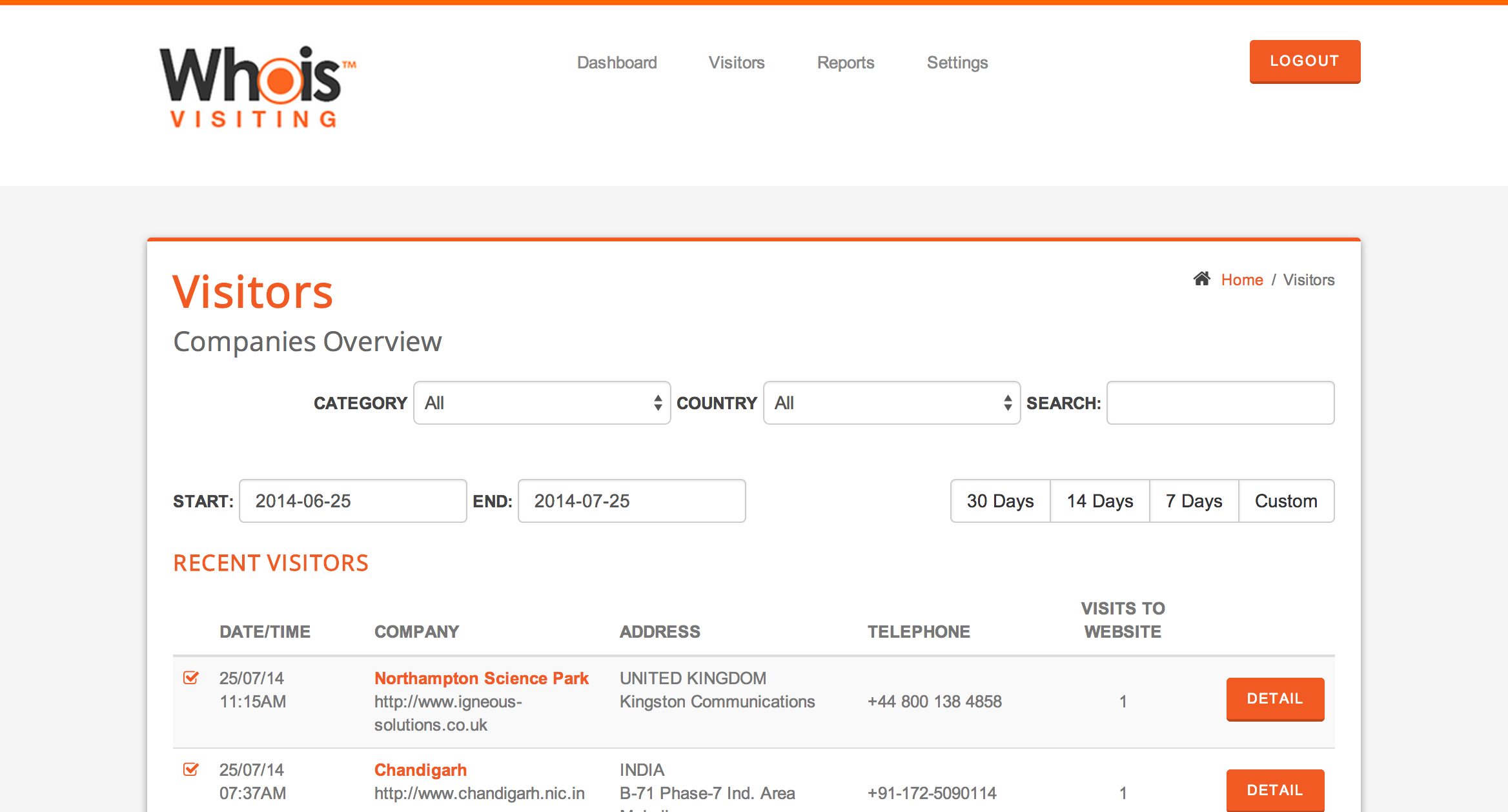This screenshot has width=1508, height=812.
Task: Toggle checkbox for Chandigarh row
Action: pos(190,769)
